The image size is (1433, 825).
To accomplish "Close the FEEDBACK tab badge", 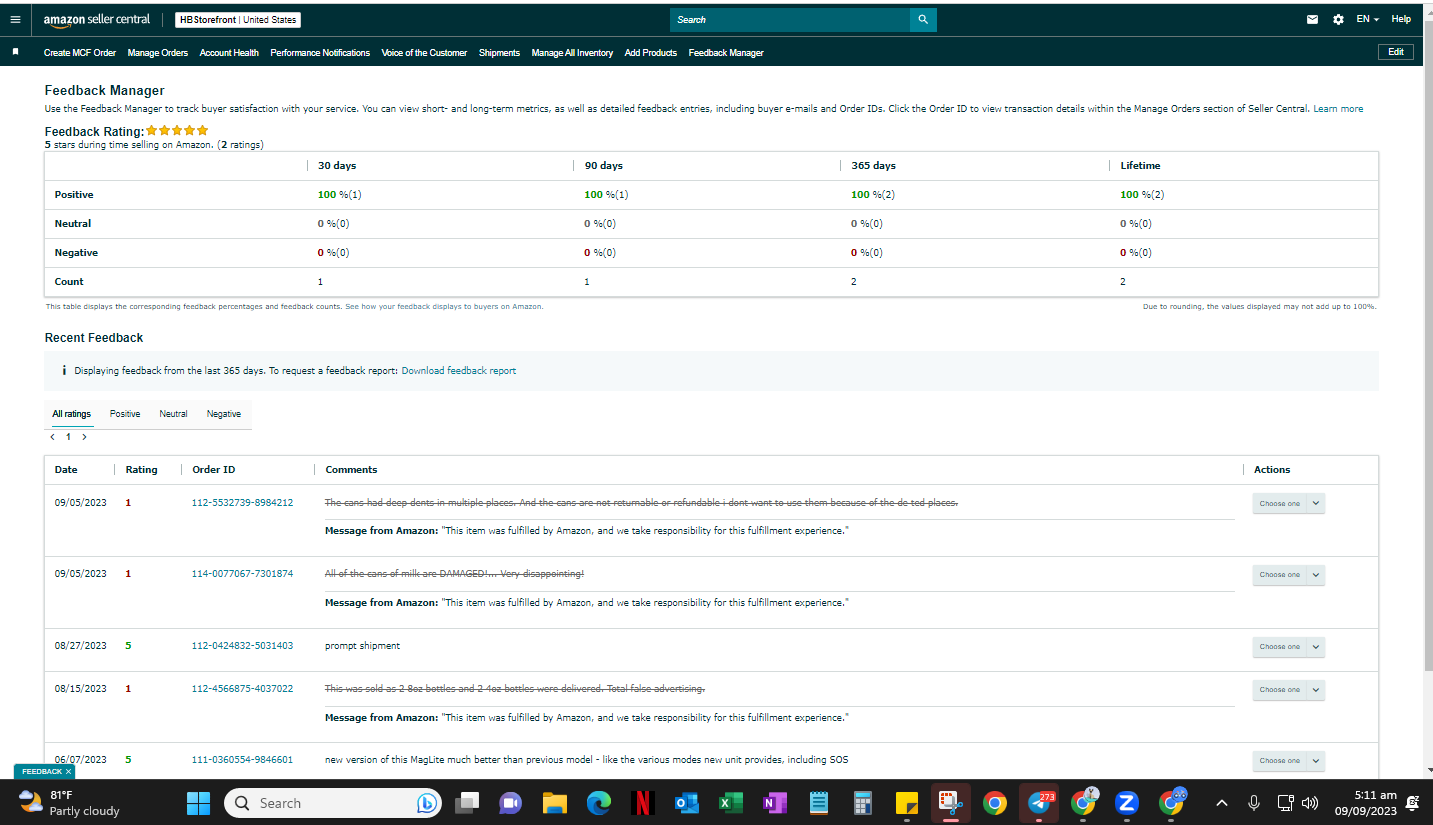I will 68,772.
